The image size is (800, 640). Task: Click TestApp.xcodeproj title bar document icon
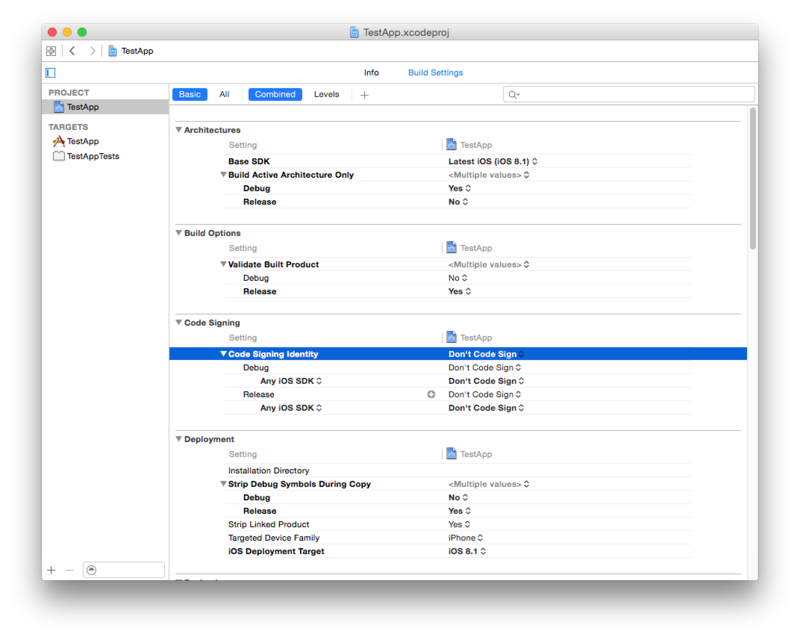click(354, 33)
